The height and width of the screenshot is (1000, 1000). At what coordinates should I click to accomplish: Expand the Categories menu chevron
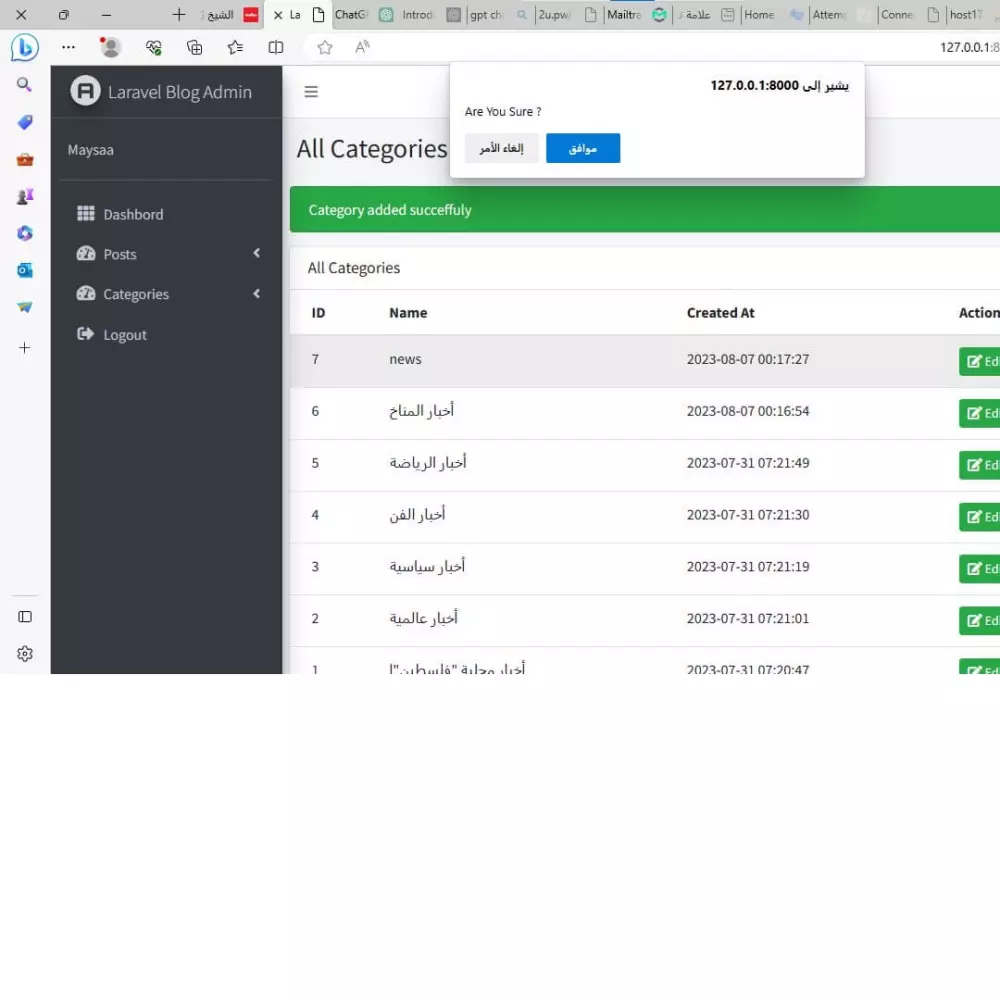(256, 294)
